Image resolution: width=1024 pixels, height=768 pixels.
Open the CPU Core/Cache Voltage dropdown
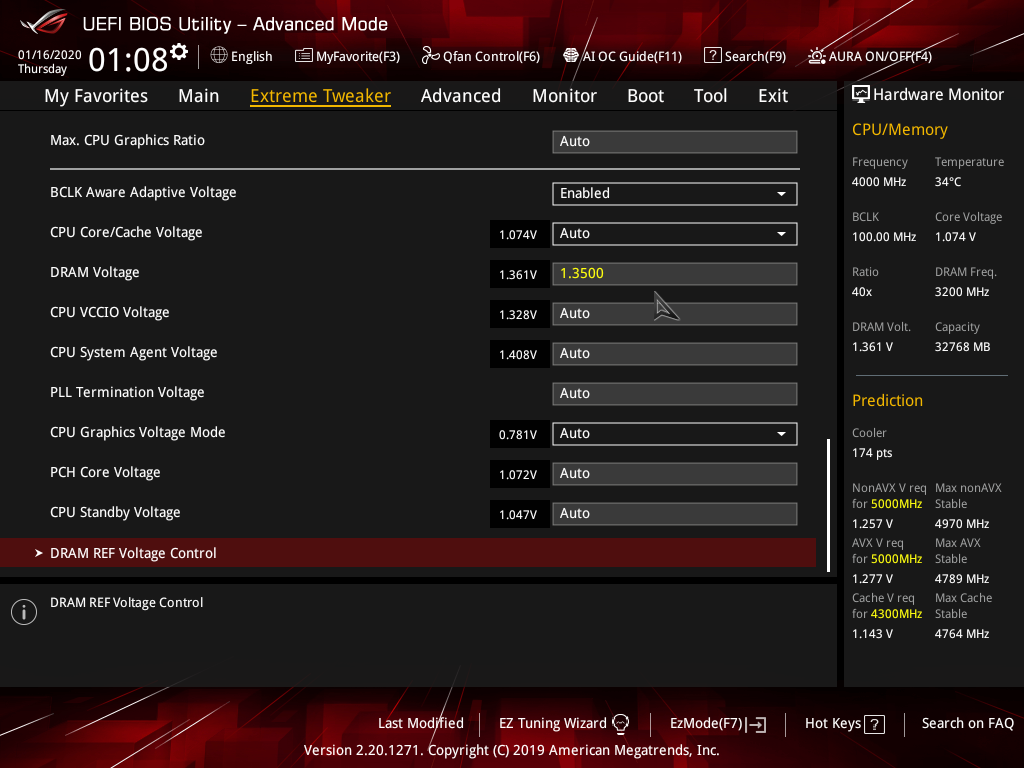[675, 234]
